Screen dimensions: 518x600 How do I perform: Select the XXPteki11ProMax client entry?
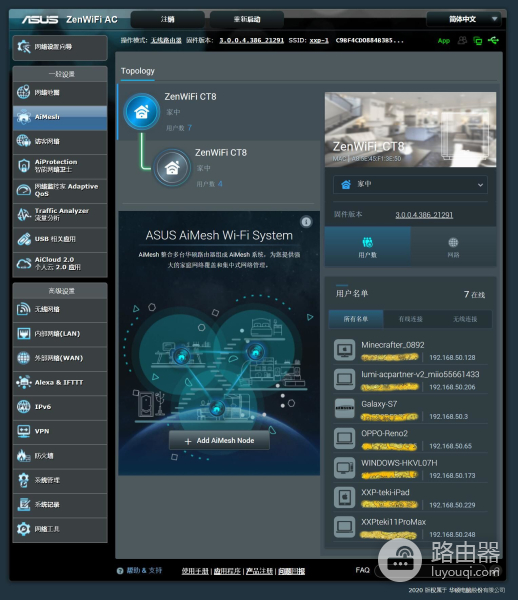410,527
